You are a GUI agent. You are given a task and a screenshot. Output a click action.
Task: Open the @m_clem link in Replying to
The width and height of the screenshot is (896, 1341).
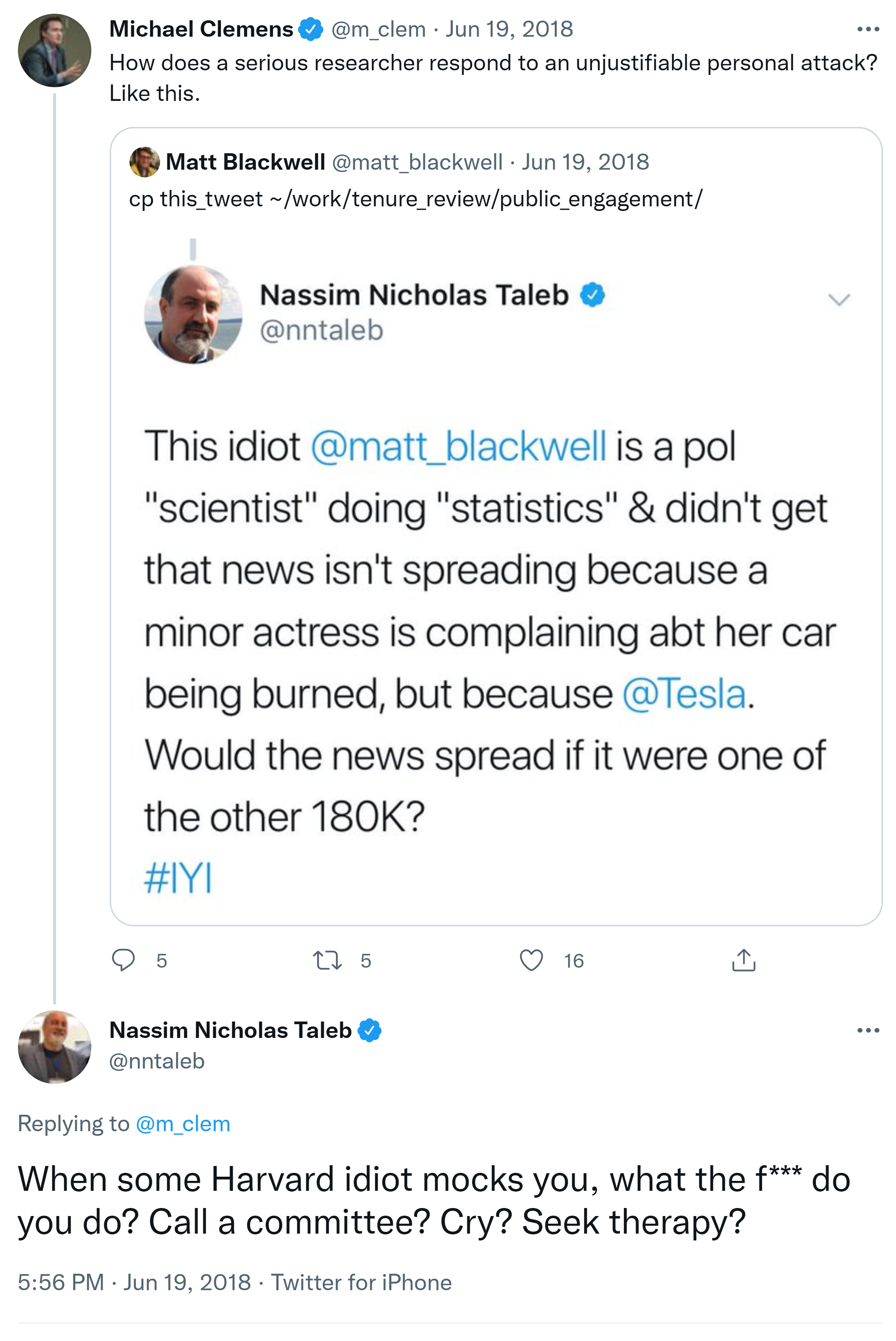[183, 1123]
